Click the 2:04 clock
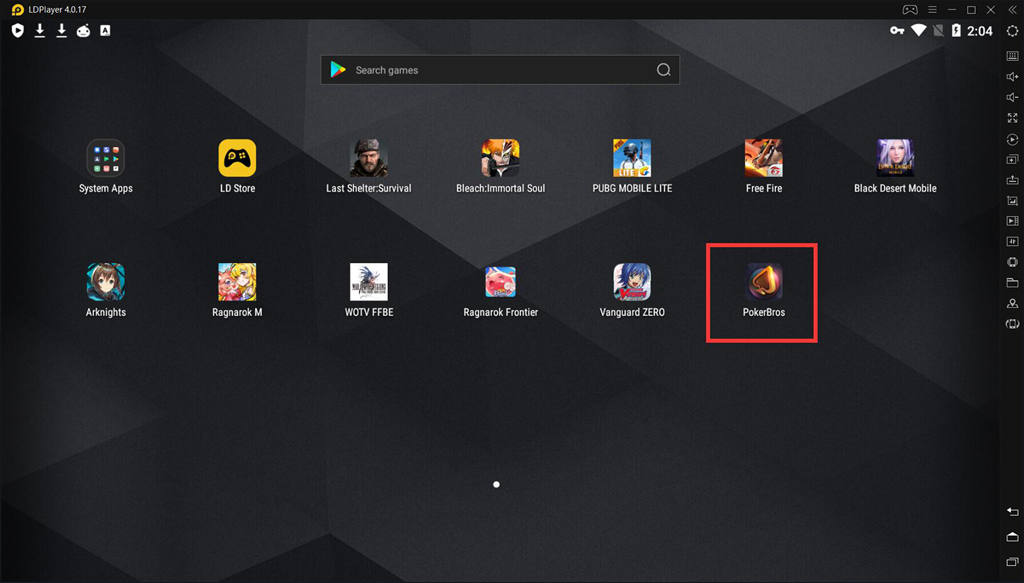The image size is (1024, 583). [x=980, y=31]
